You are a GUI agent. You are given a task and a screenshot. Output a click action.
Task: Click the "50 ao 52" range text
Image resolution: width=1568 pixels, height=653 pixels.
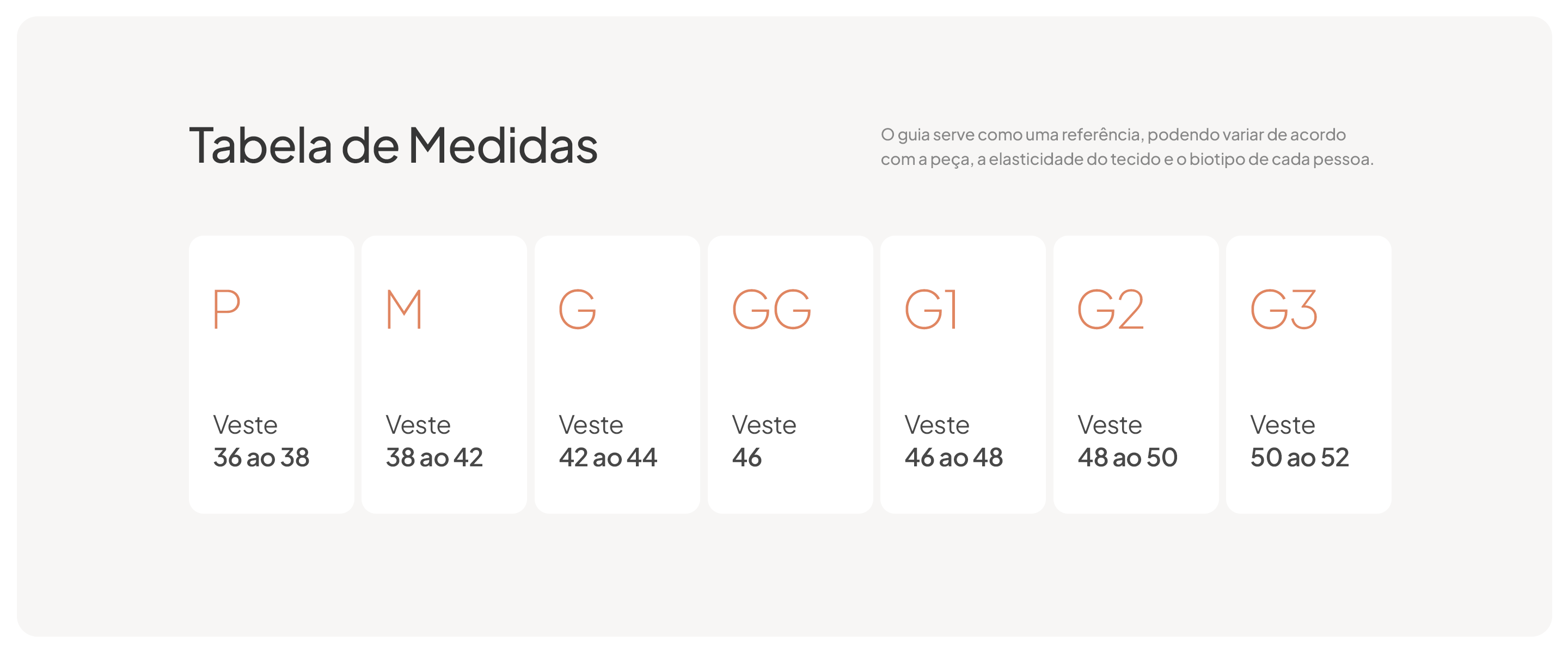(x=1300, y=458)
